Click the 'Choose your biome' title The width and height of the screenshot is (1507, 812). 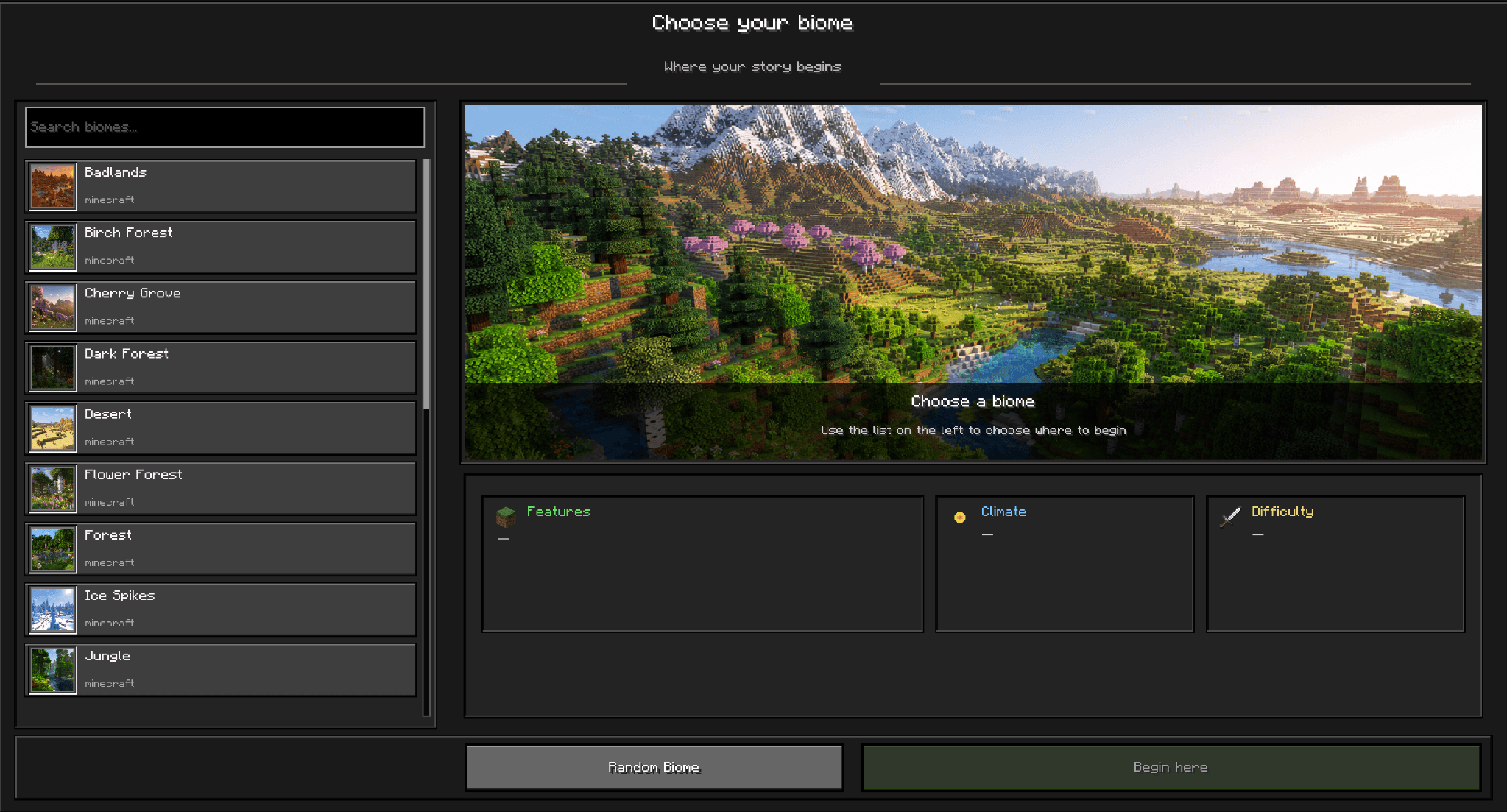coord(752,24)
